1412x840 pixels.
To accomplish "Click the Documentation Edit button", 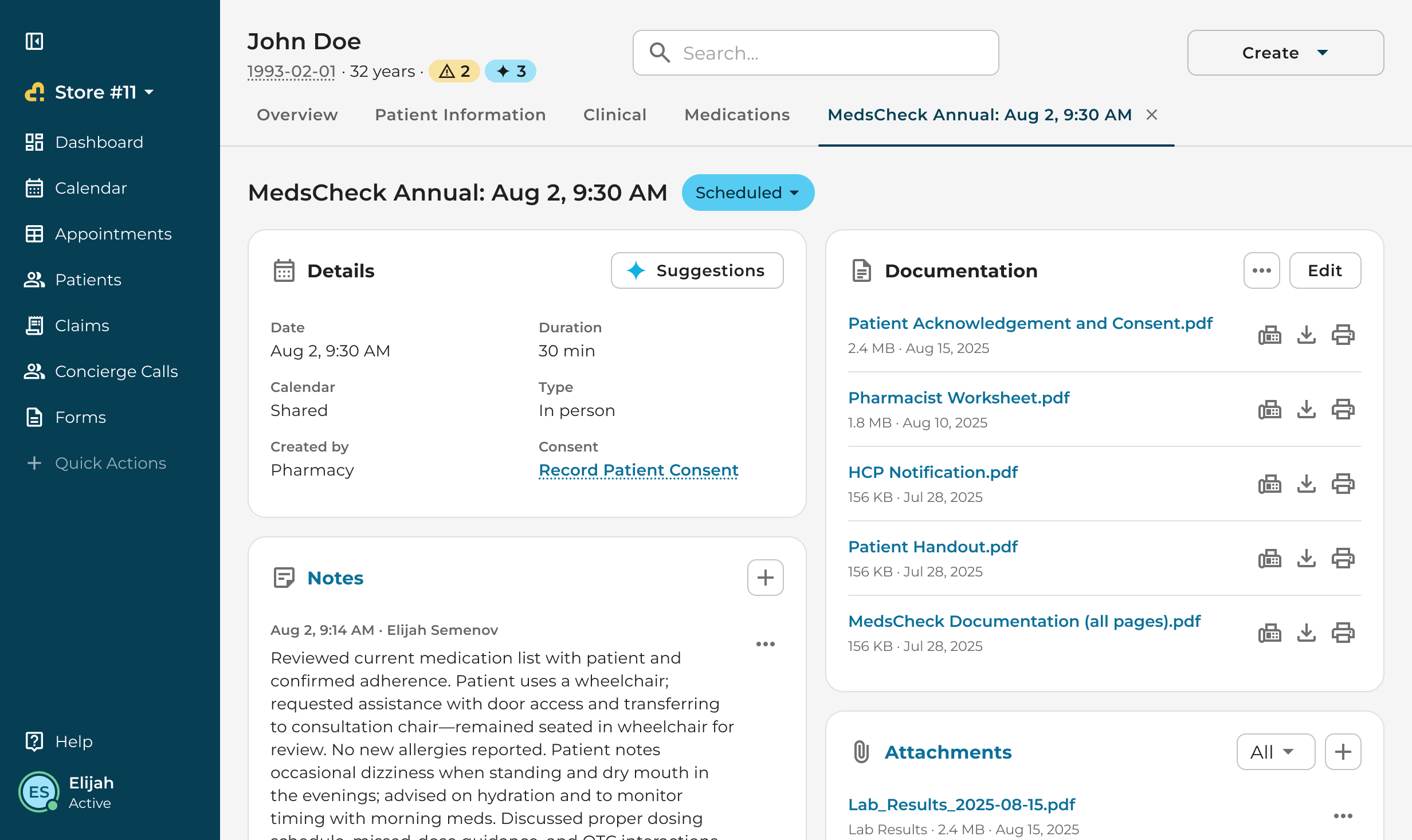I will click(x=1325, y=270).
